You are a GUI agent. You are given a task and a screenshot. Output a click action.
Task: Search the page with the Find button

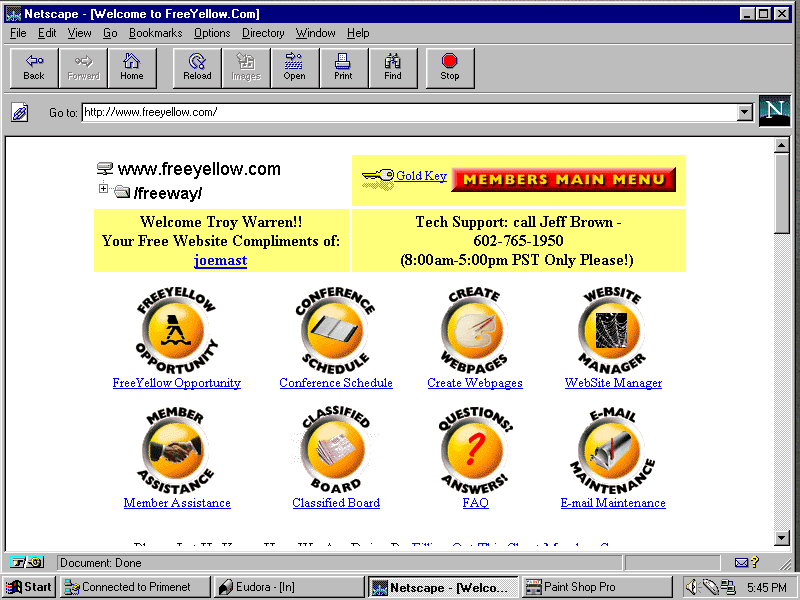[393, 68]
